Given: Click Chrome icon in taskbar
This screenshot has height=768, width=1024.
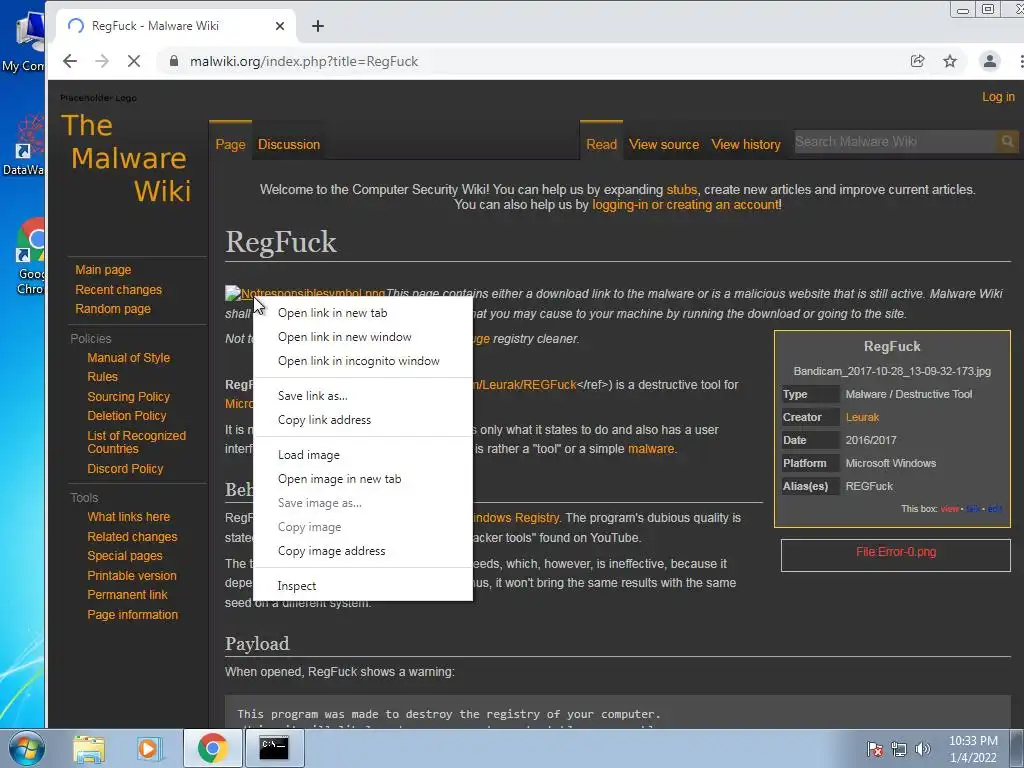Looking at the screenshot, I should coord(212,748).
